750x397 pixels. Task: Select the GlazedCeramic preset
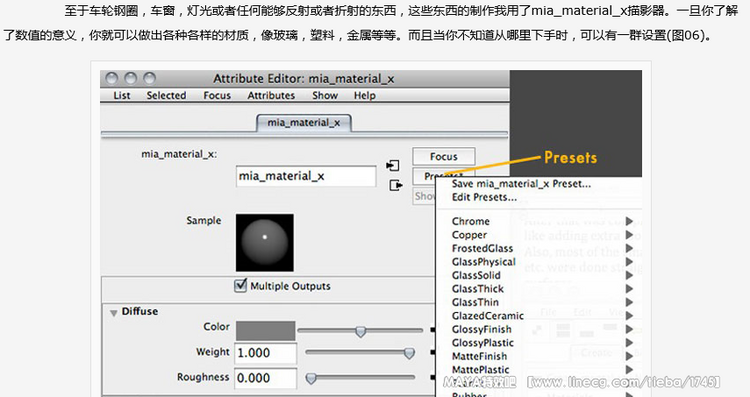487,315
